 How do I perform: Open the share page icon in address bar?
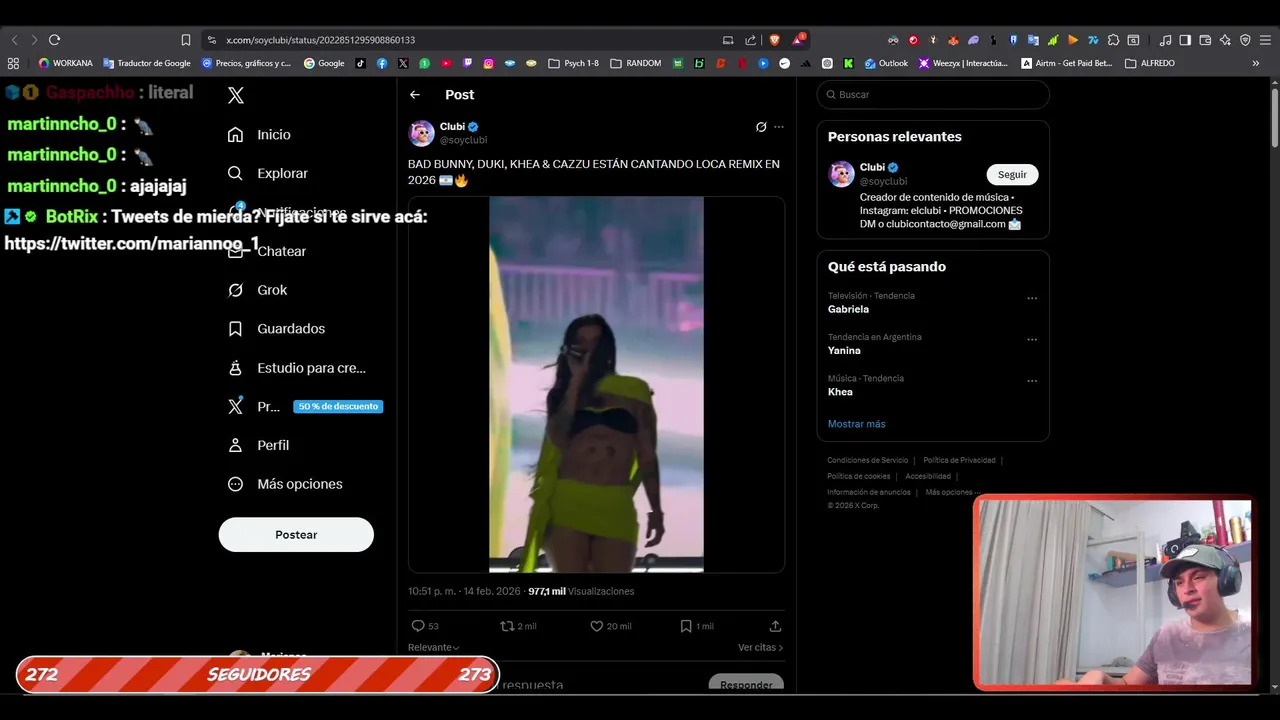tap(751, 40)
